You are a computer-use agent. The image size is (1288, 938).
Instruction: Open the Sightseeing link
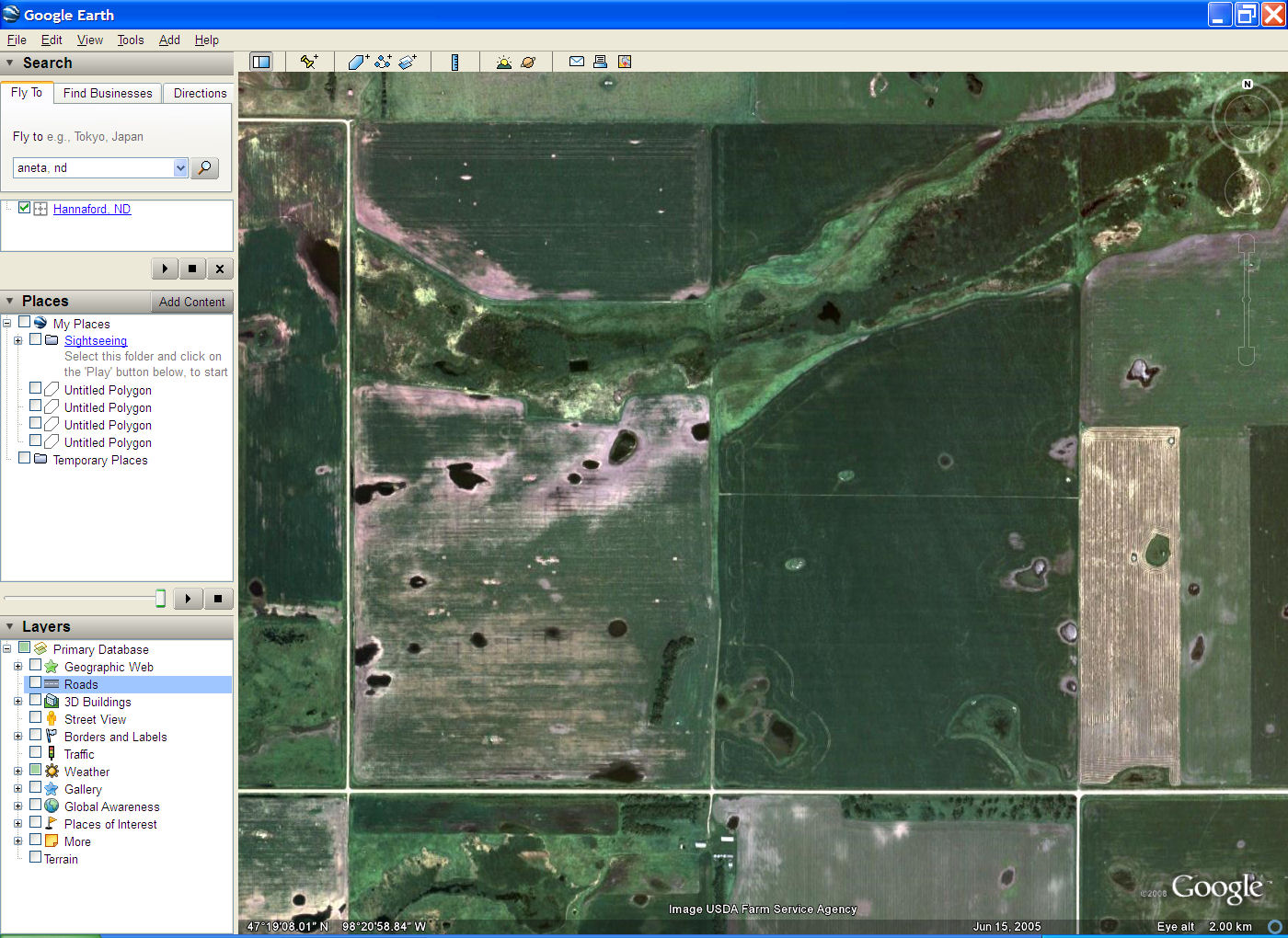tap(96, 340)
